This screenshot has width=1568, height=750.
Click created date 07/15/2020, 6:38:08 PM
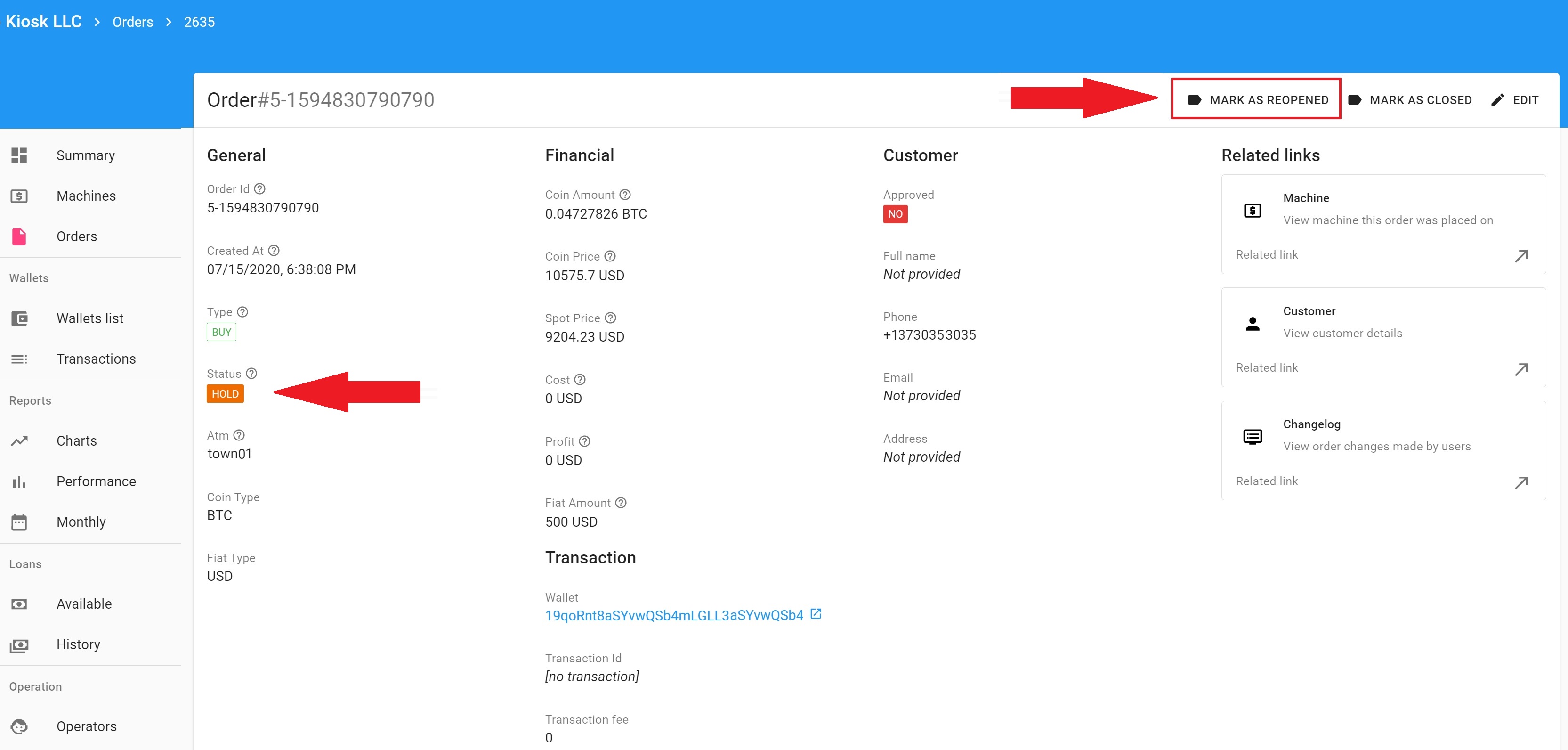click(x=281, y=269)
